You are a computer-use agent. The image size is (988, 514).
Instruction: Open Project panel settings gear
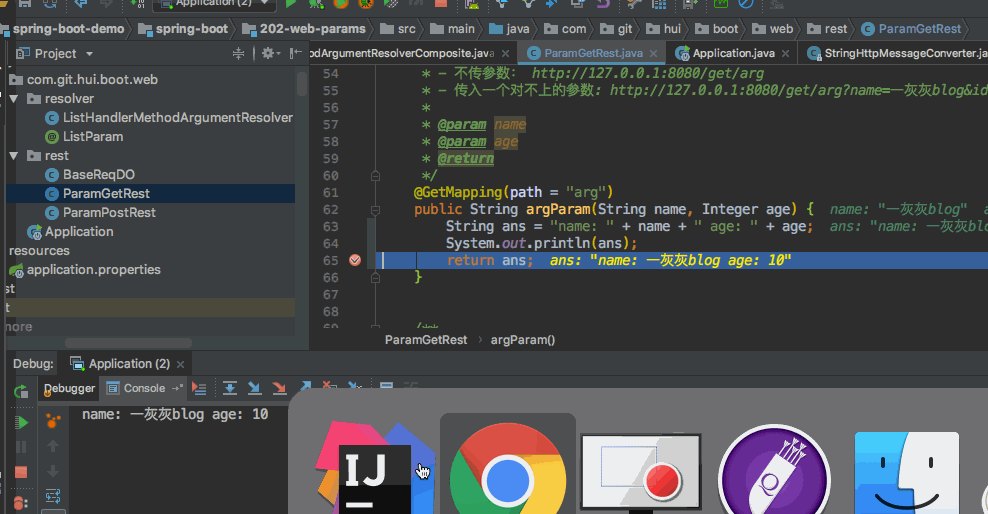[x=268, y=53]
